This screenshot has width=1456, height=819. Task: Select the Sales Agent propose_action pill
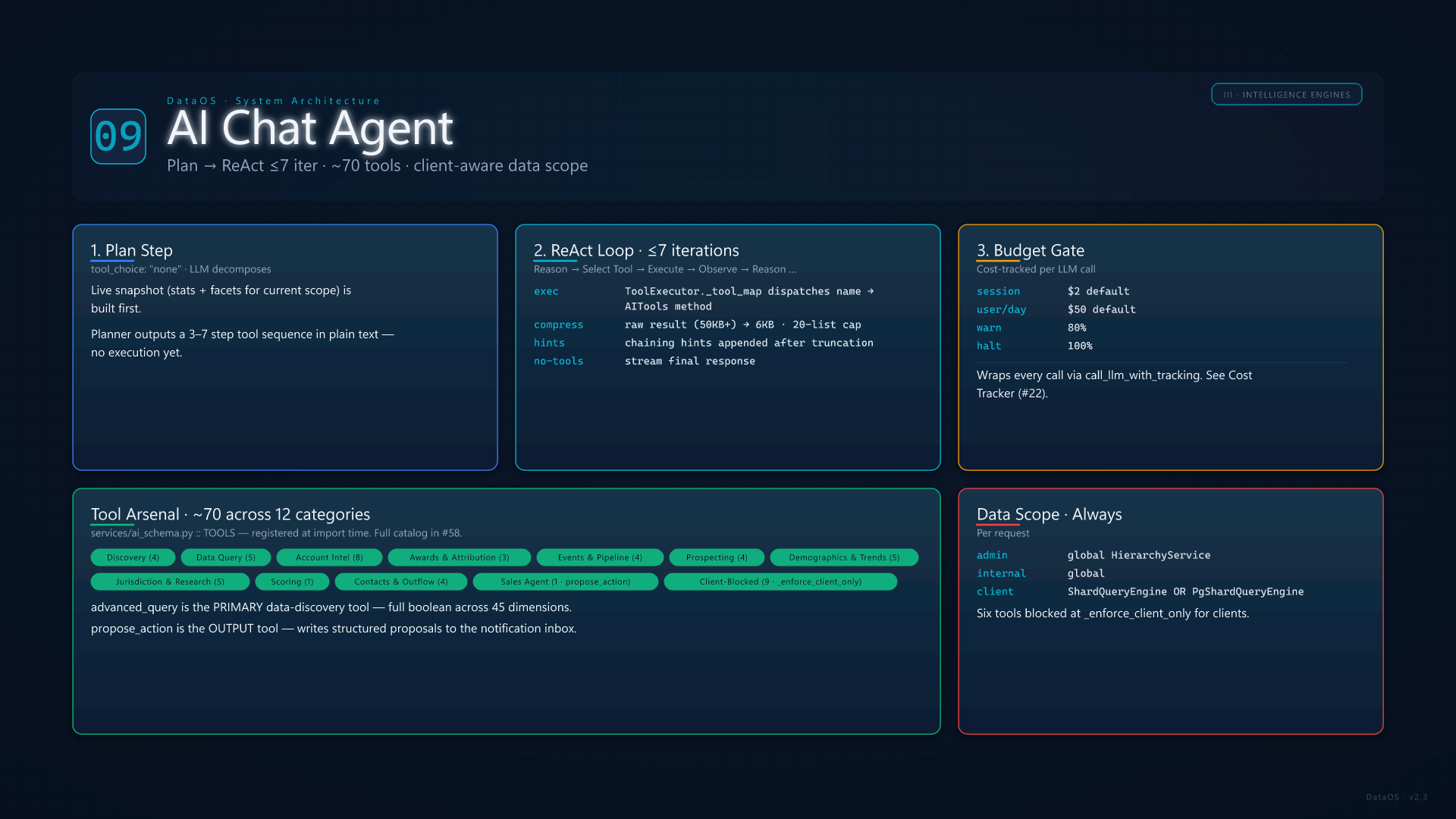565,582
